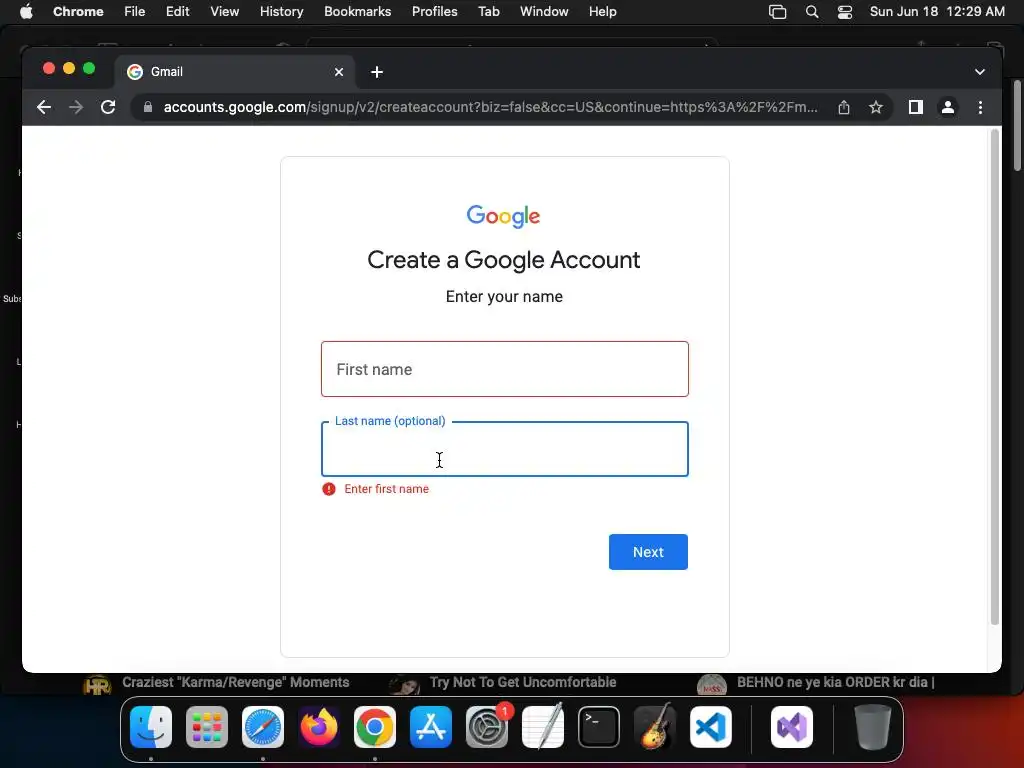Open the Profiles menu
This screenshot has height=768, width=1024.
click(434, 11)
